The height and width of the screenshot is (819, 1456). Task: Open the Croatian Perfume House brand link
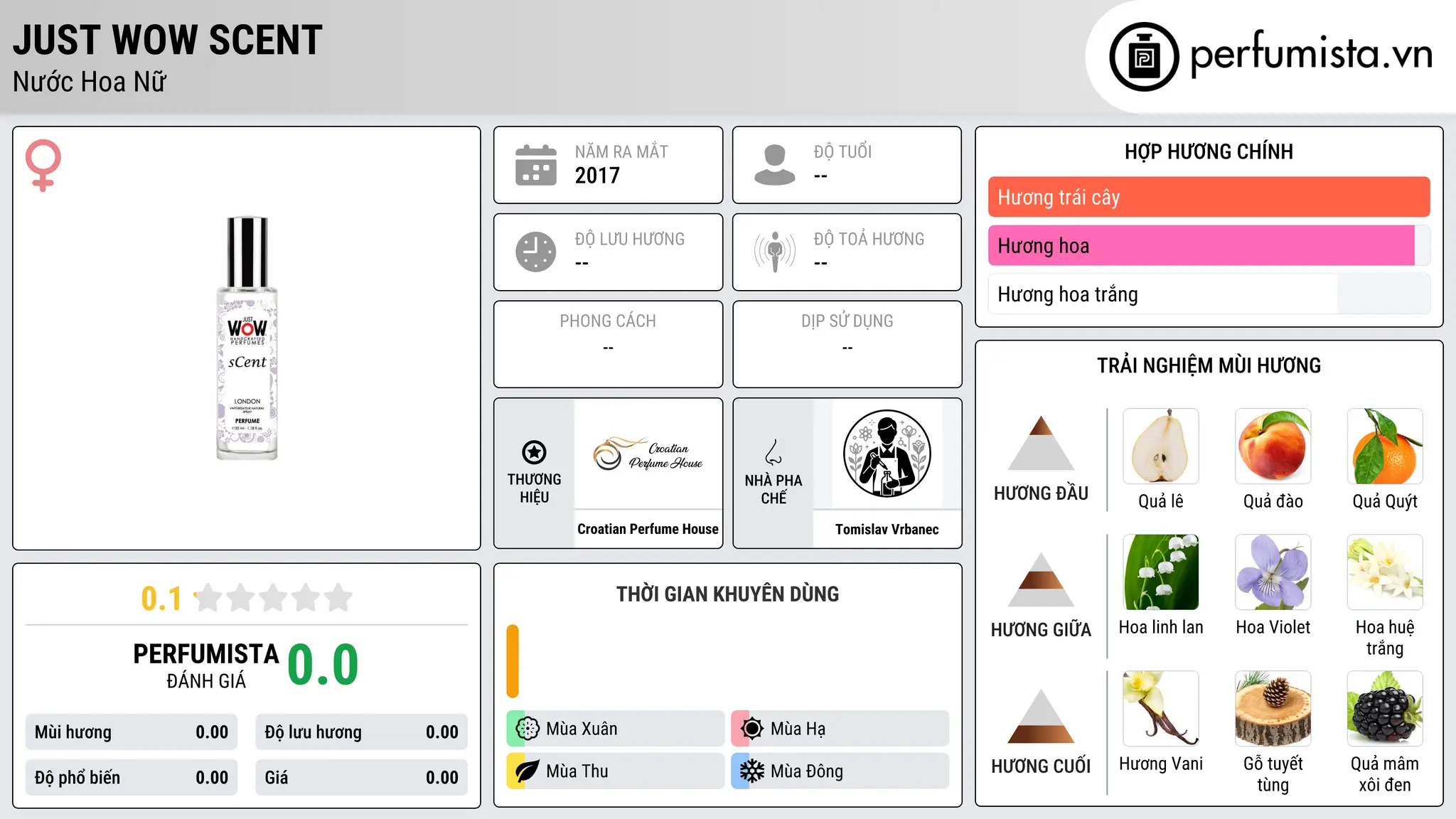[648, 529]
